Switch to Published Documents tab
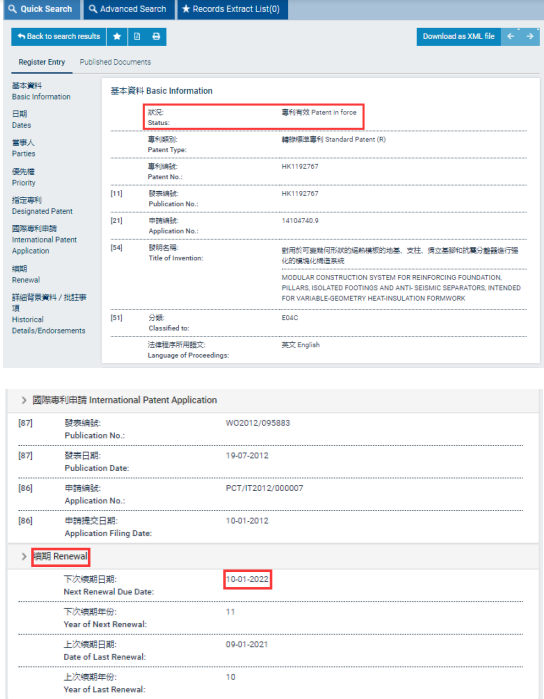Image resolution: width=544 pixels, height=699 pixels. click(x=115, y=62)
